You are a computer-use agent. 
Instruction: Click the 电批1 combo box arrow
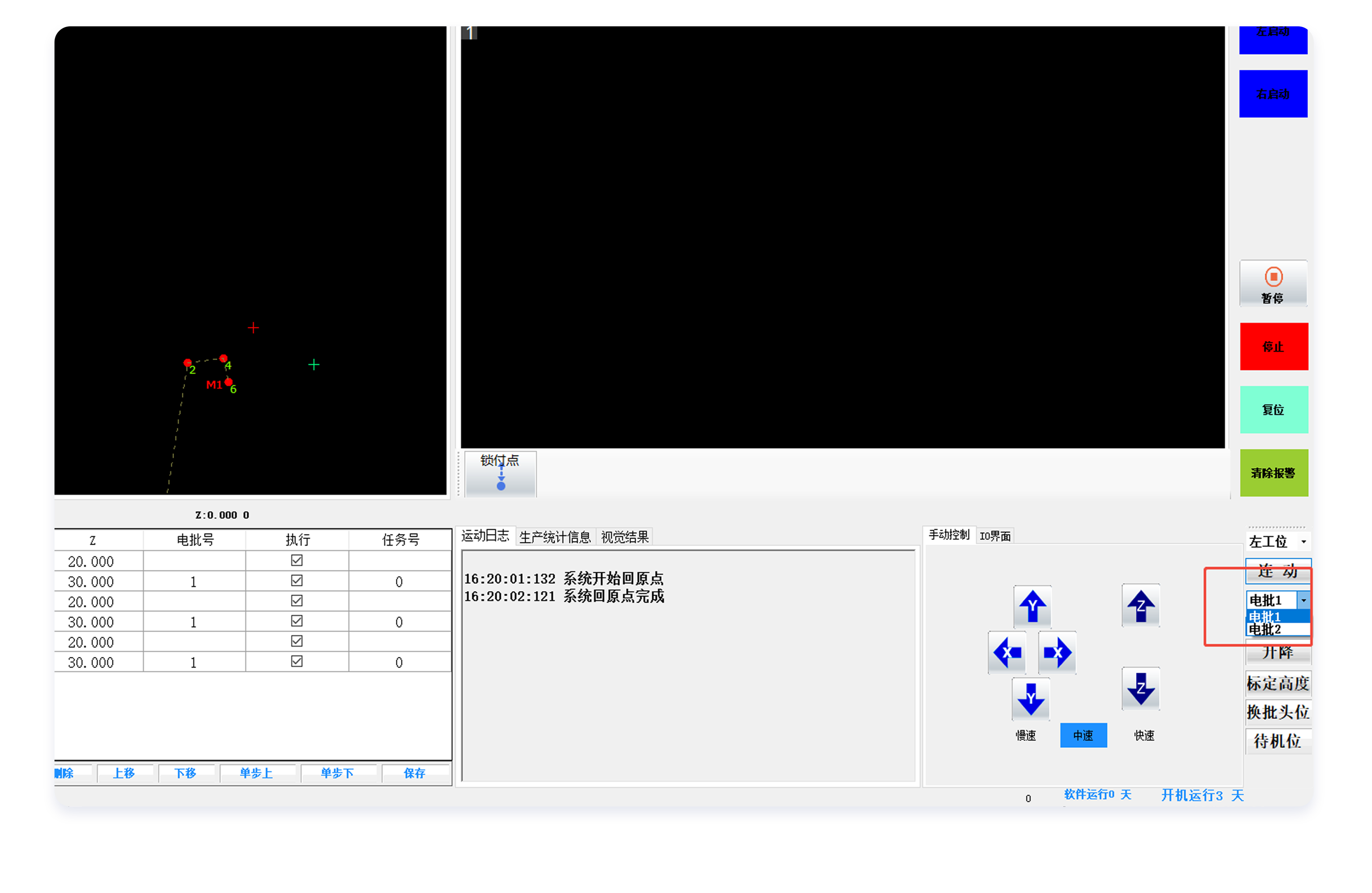coord(1303,600)
